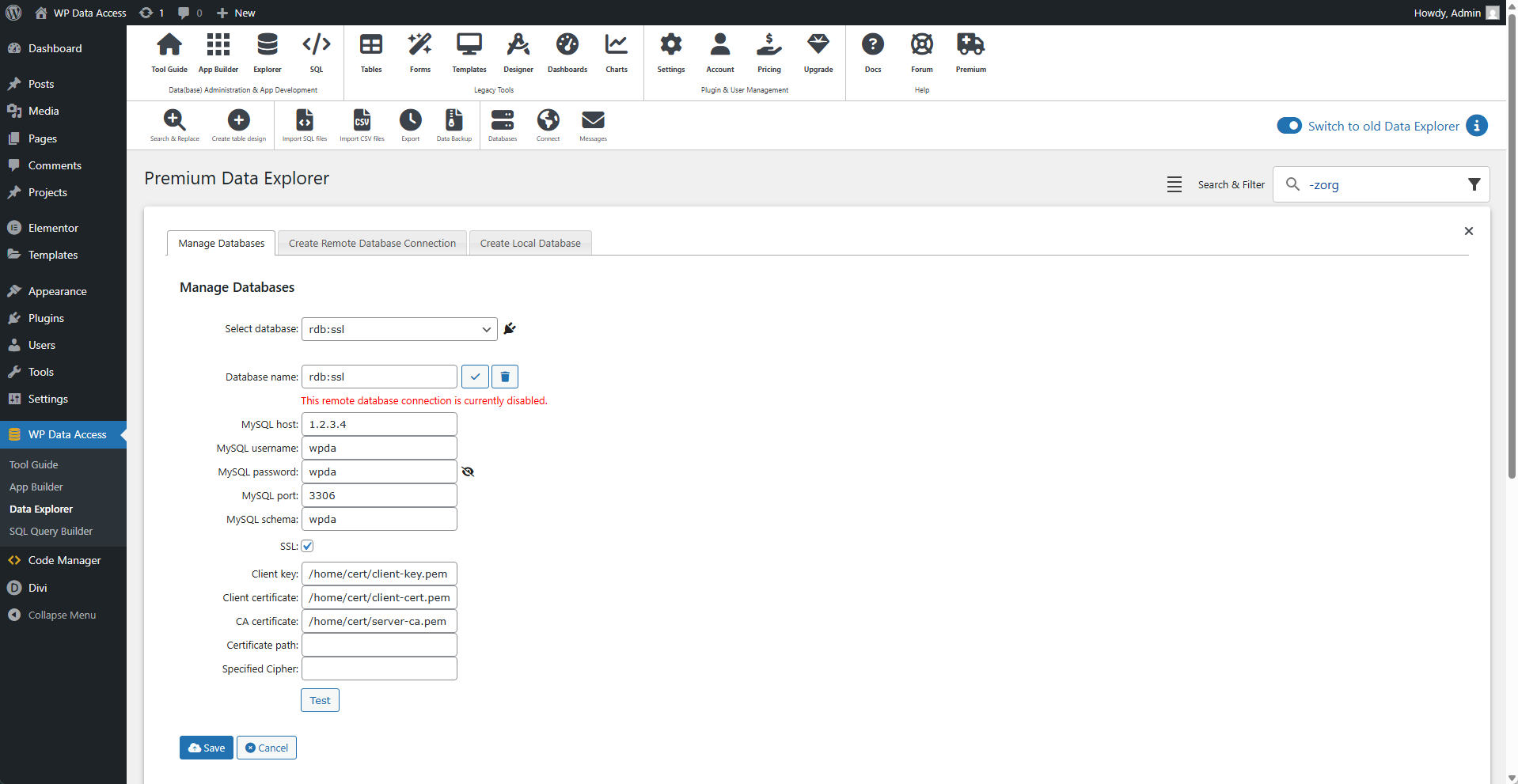Click the Import CSV files icon
The height and width of the screenshot is (784, 1518).
coord(362,123)
